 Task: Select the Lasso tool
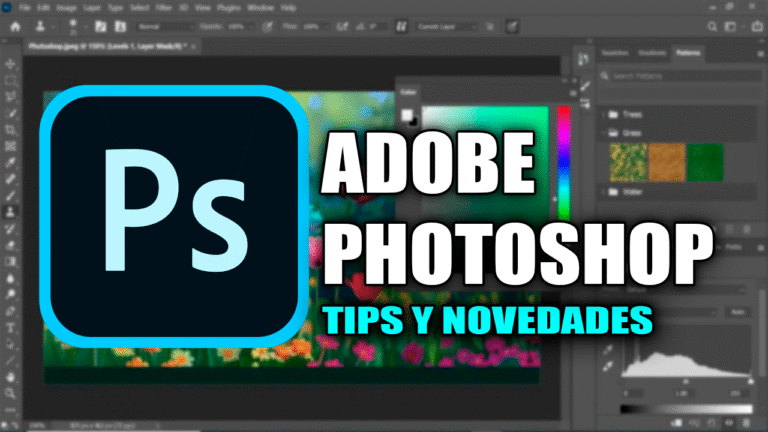point(10,96)
